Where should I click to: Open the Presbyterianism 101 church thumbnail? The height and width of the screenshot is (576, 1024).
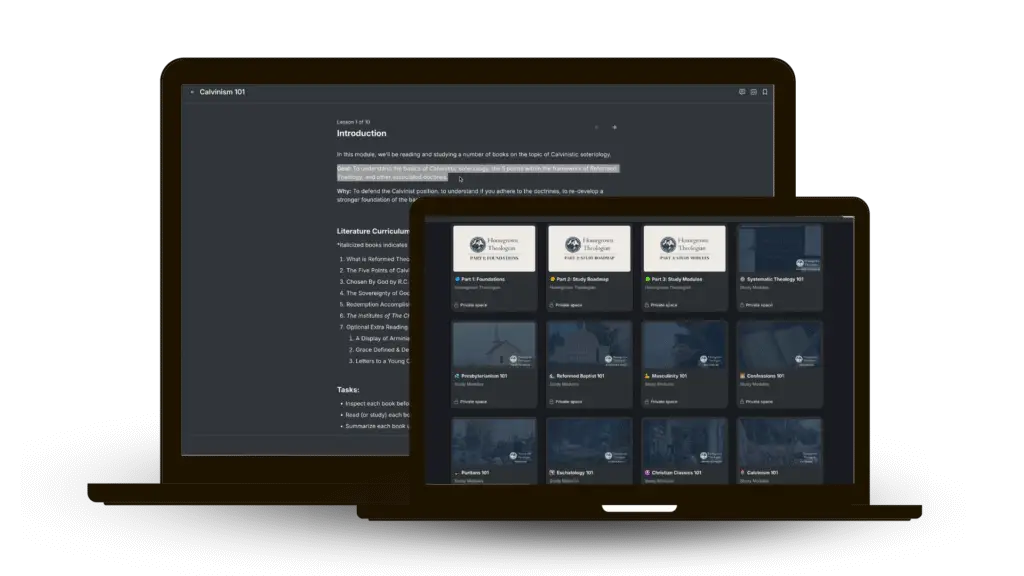(494, 345)
